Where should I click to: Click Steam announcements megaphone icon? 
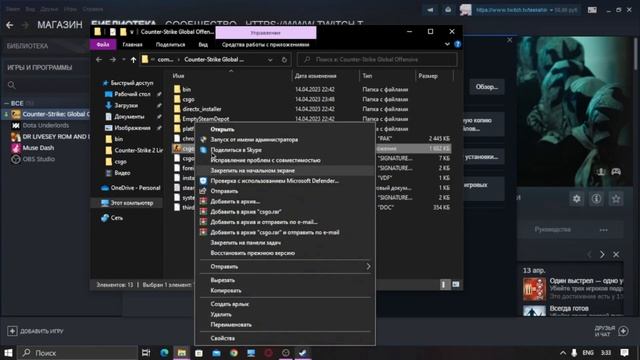(430, 10)
